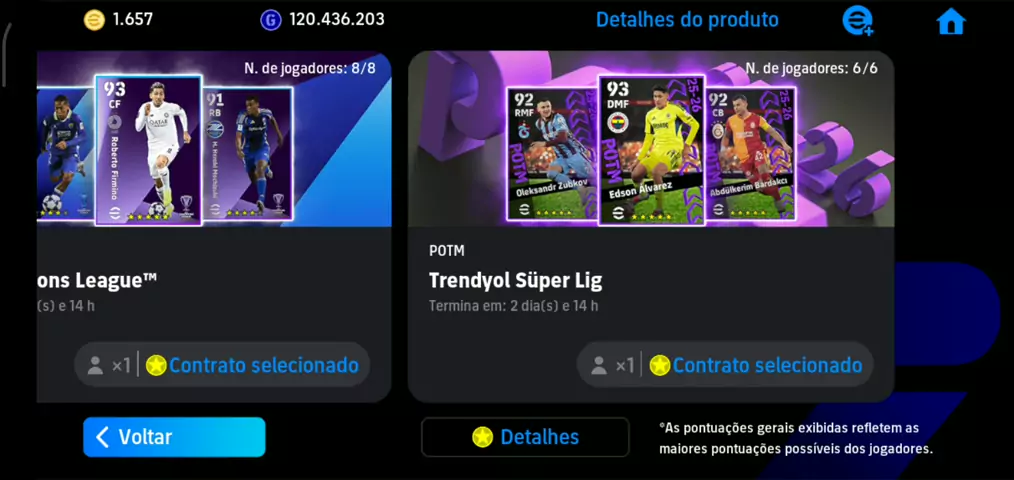This screenshot has height=480, width=1014.
Task: Click the yellow star icon in Detalhes
Action: point(482,437)
